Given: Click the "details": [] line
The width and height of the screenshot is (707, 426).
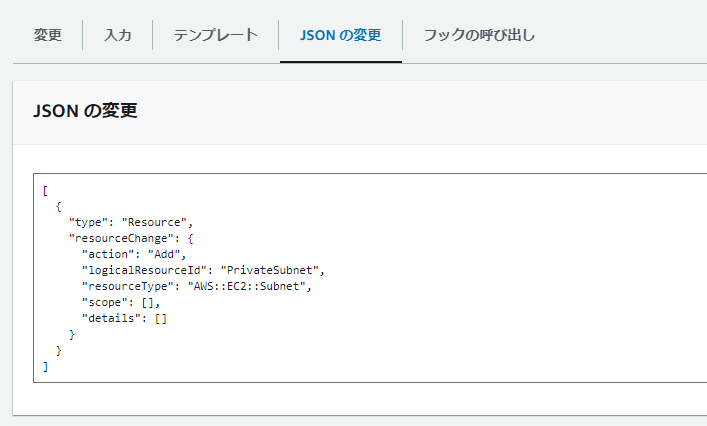Looking at the screenshot, I should coord(124,318).
